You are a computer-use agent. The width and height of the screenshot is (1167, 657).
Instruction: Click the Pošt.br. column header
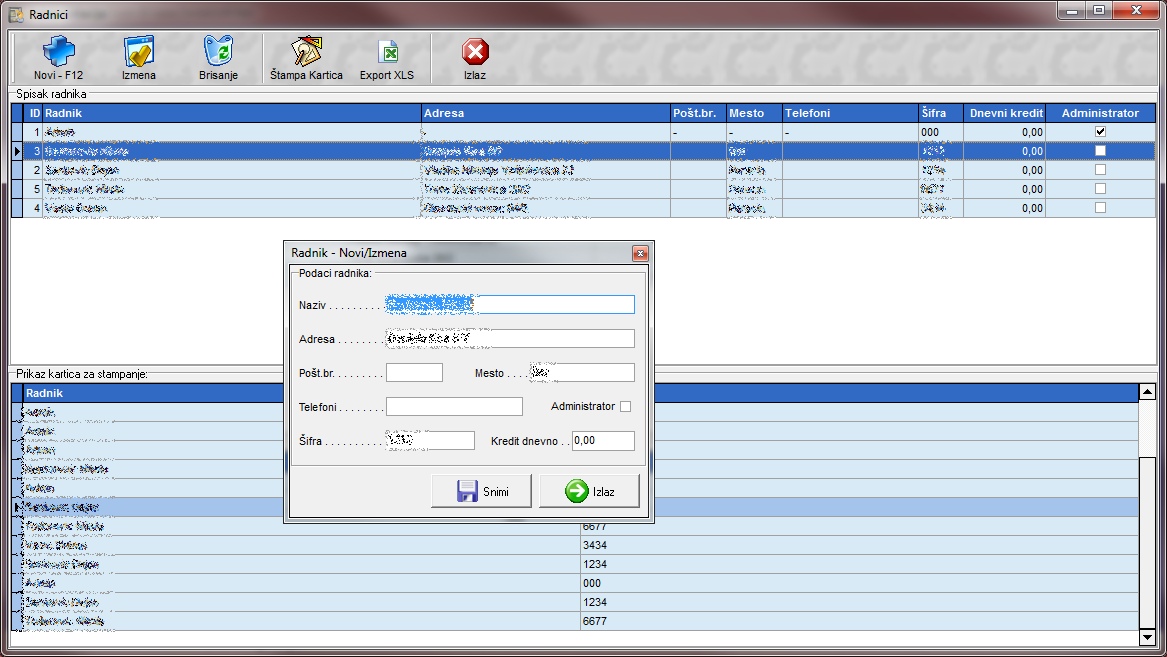click(x=698, y=113)
